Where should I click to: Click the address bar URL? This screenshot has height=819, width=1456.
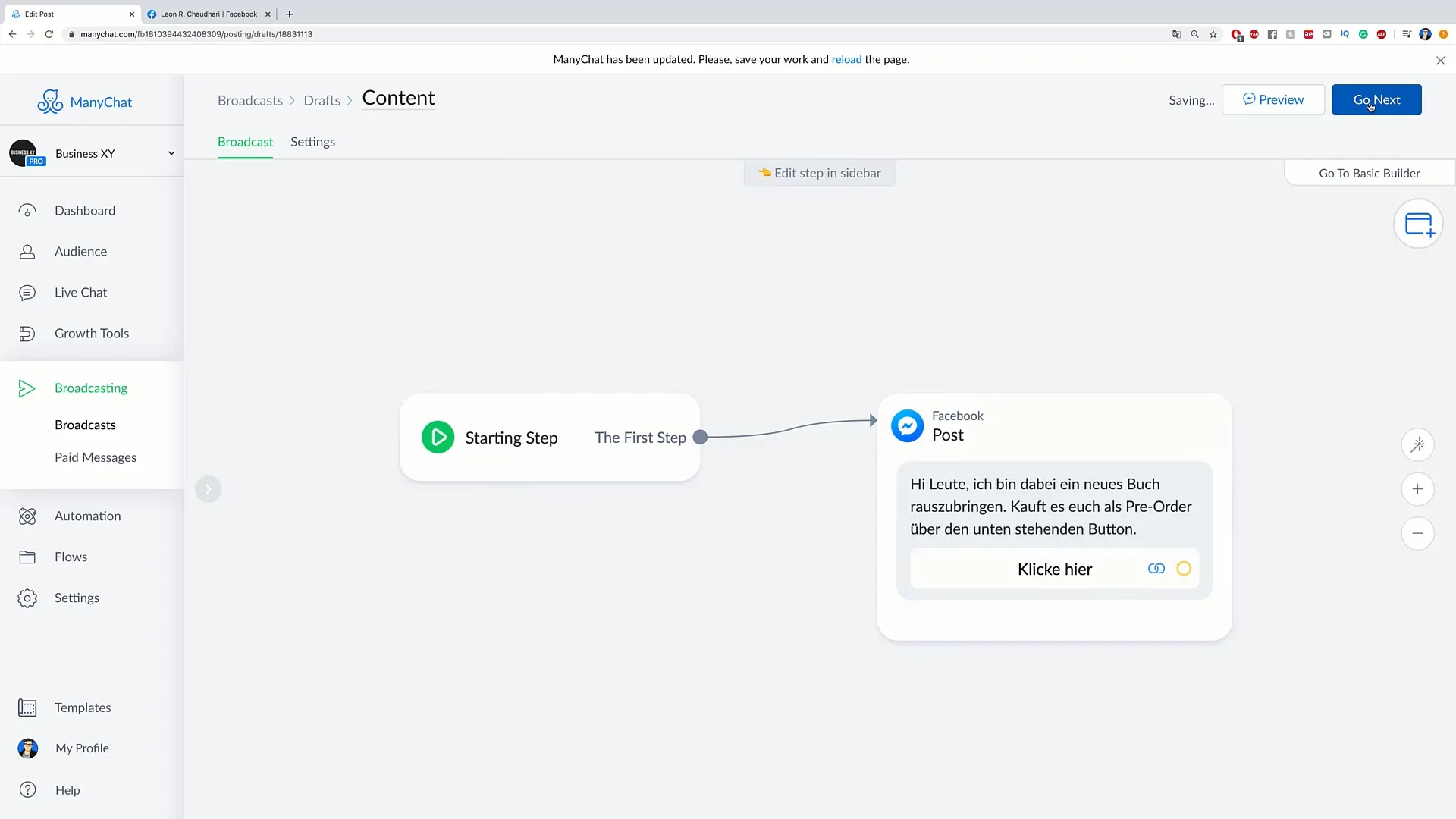click(196, 34)
